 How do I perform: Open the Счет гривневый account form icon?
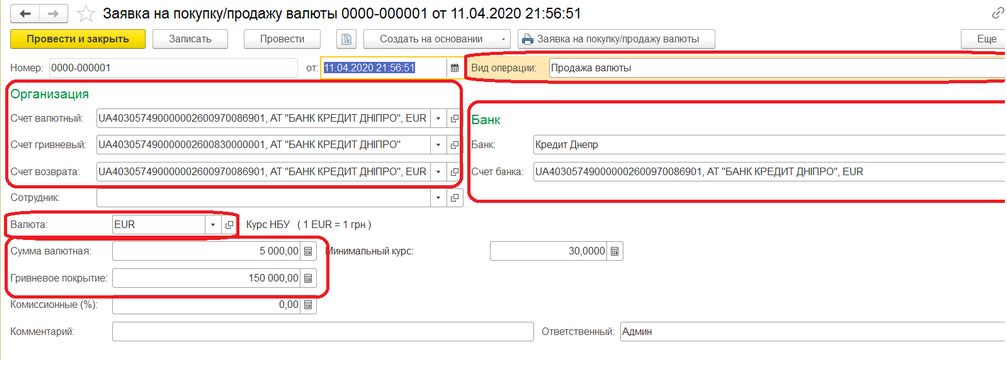coord(455,145)
